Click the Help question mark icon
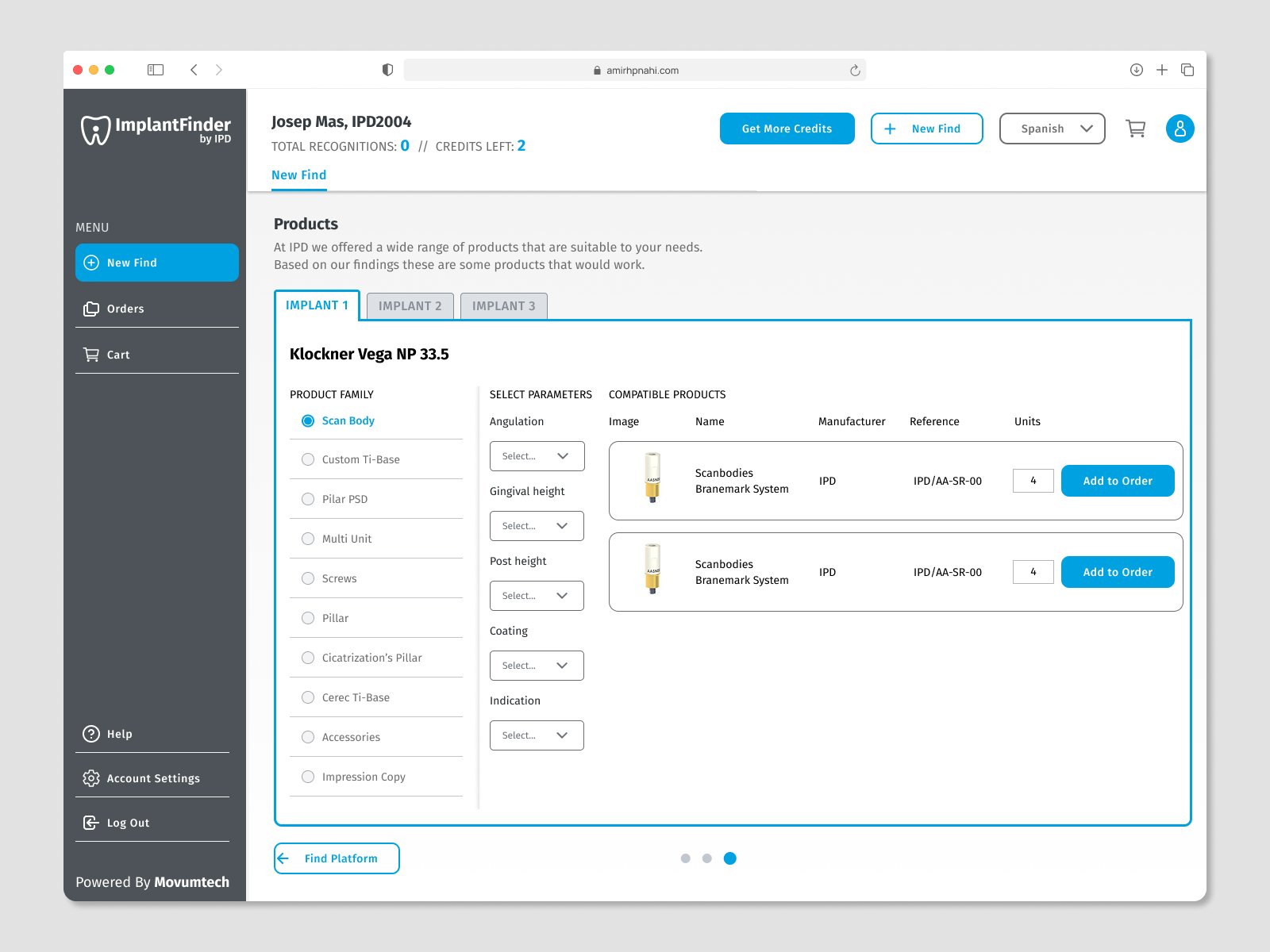1270x952 pixels. pos(91,734)
